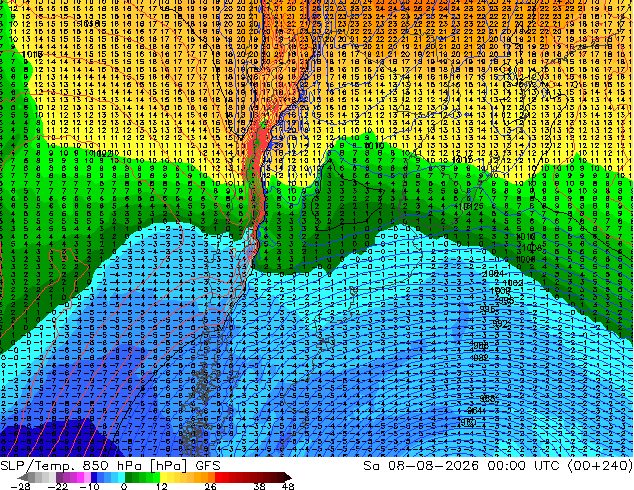Click the "SLP/Temp. 850 hPa [hPa] GFS" title

(x=110, y=466)
